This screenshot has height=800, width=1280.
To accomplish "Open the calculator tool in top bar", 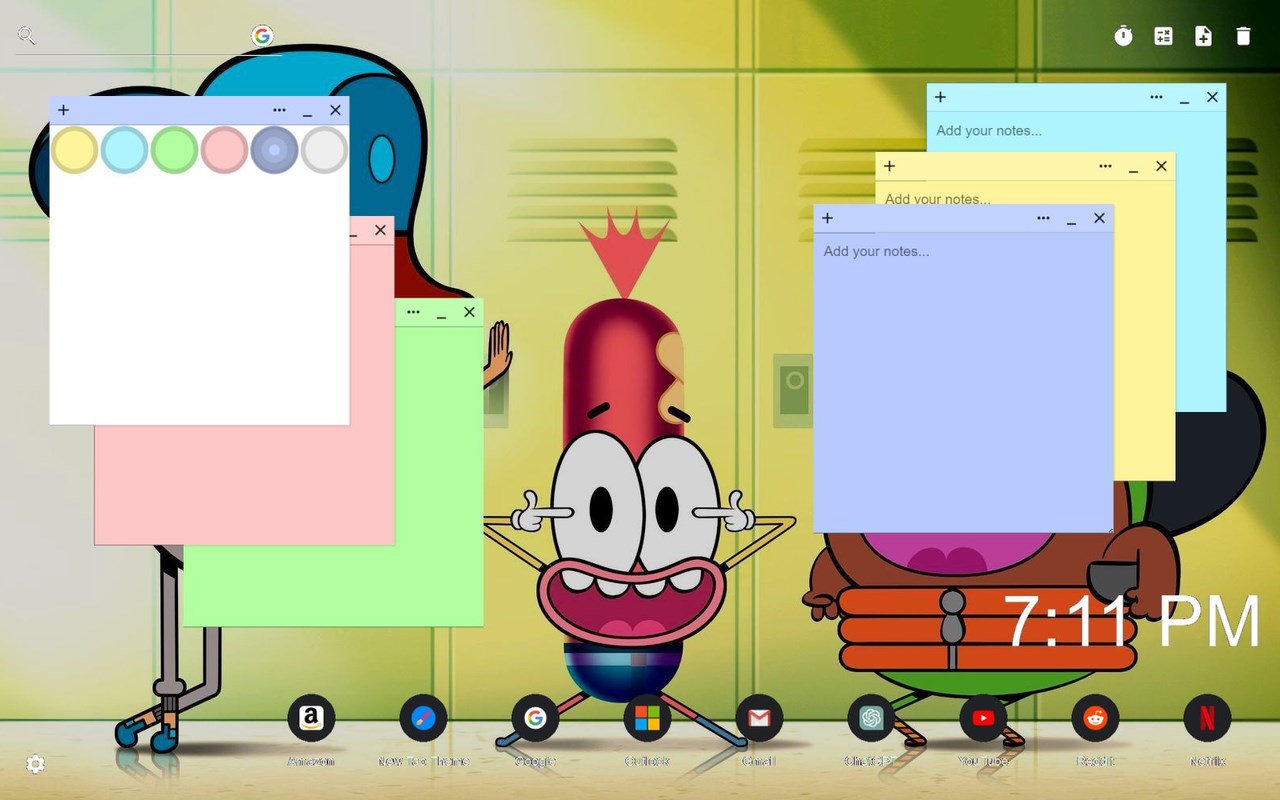I will (1163, 36).
